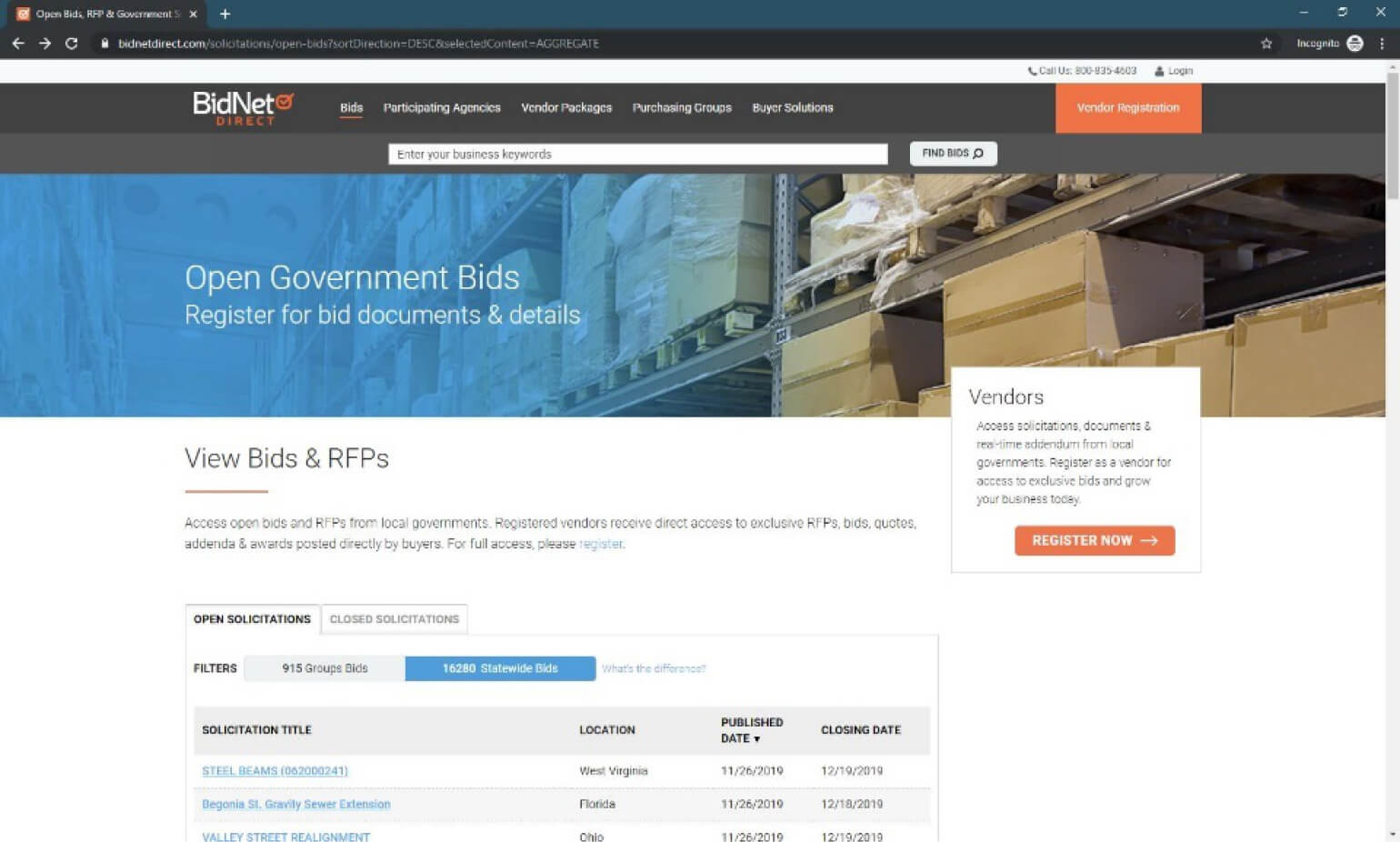
Task: Click the Find Bids search button
Action: pyautogui.click(x=953, y=154)
